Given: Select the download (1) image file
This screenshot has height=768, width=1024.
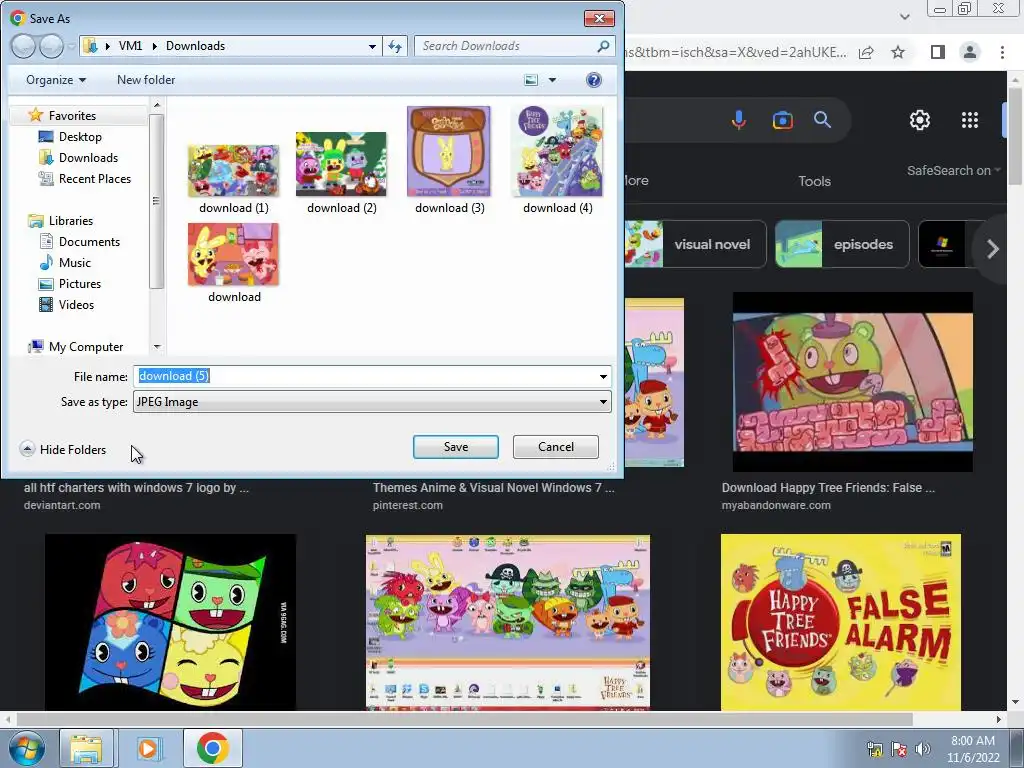Looking at the screenshot, I should point(234,180).
